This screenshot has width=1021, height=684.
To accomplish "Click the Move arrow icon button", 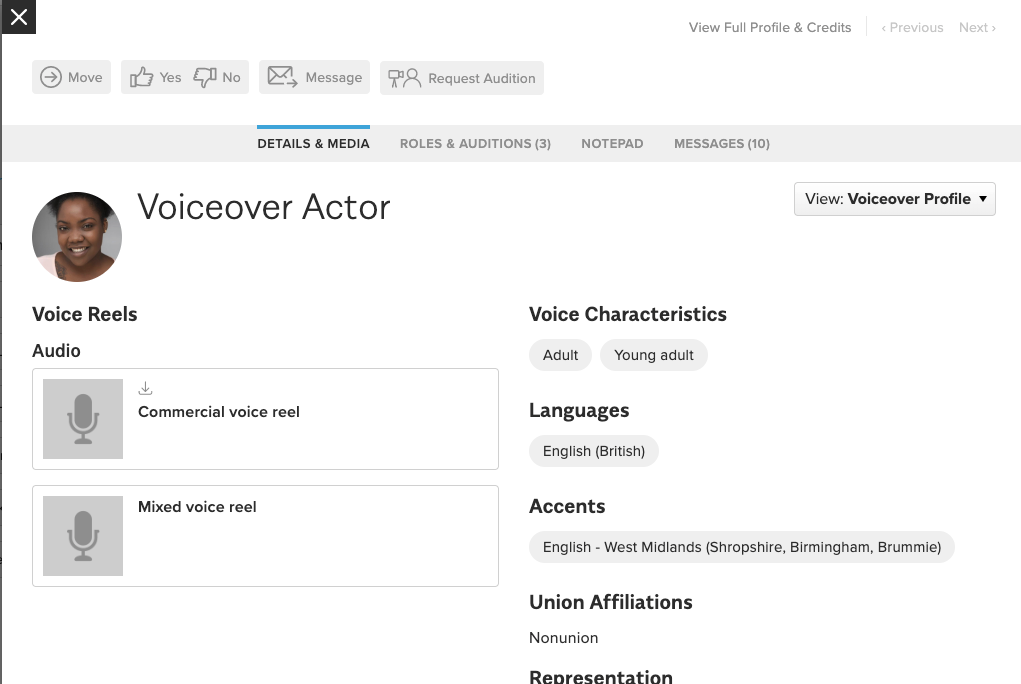I will point(71,78).
